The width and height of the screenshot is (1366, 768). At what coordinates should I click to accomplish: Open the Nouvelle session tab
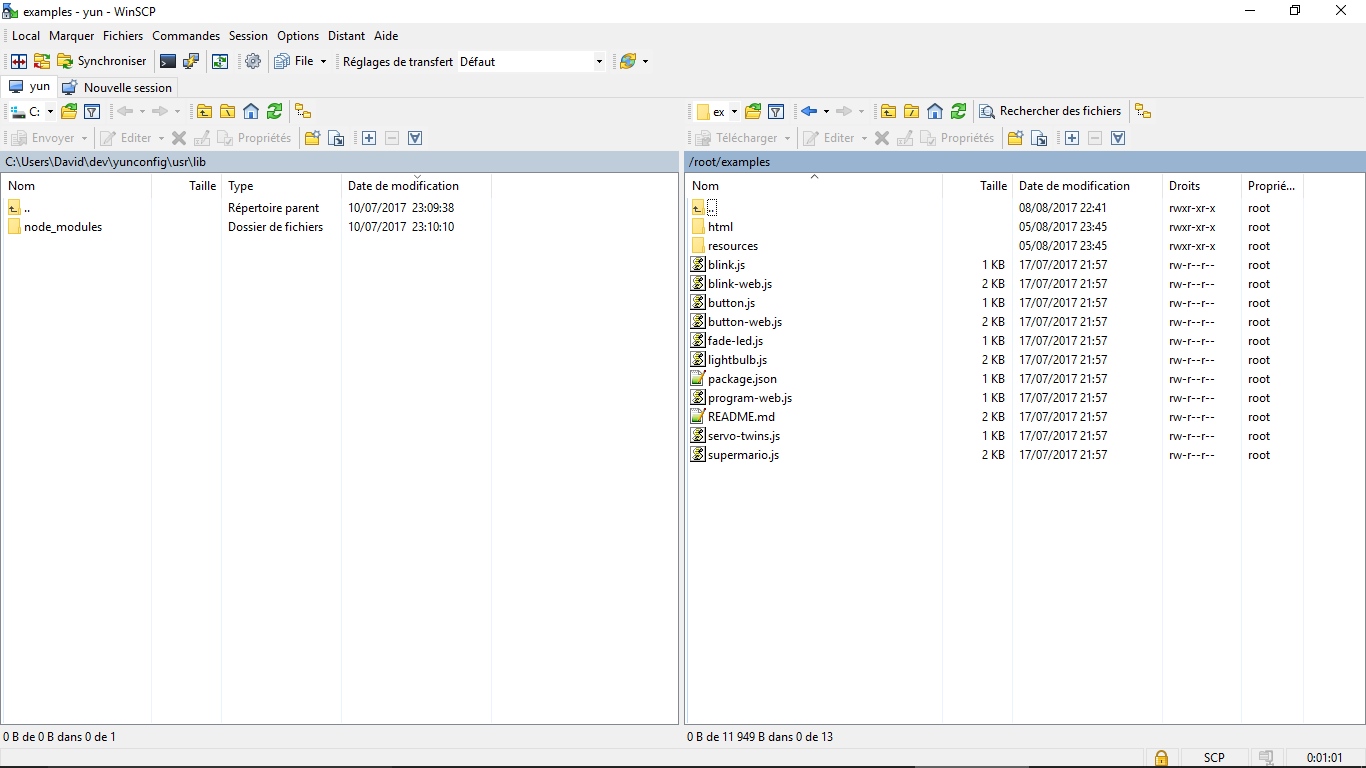(118, 88)
